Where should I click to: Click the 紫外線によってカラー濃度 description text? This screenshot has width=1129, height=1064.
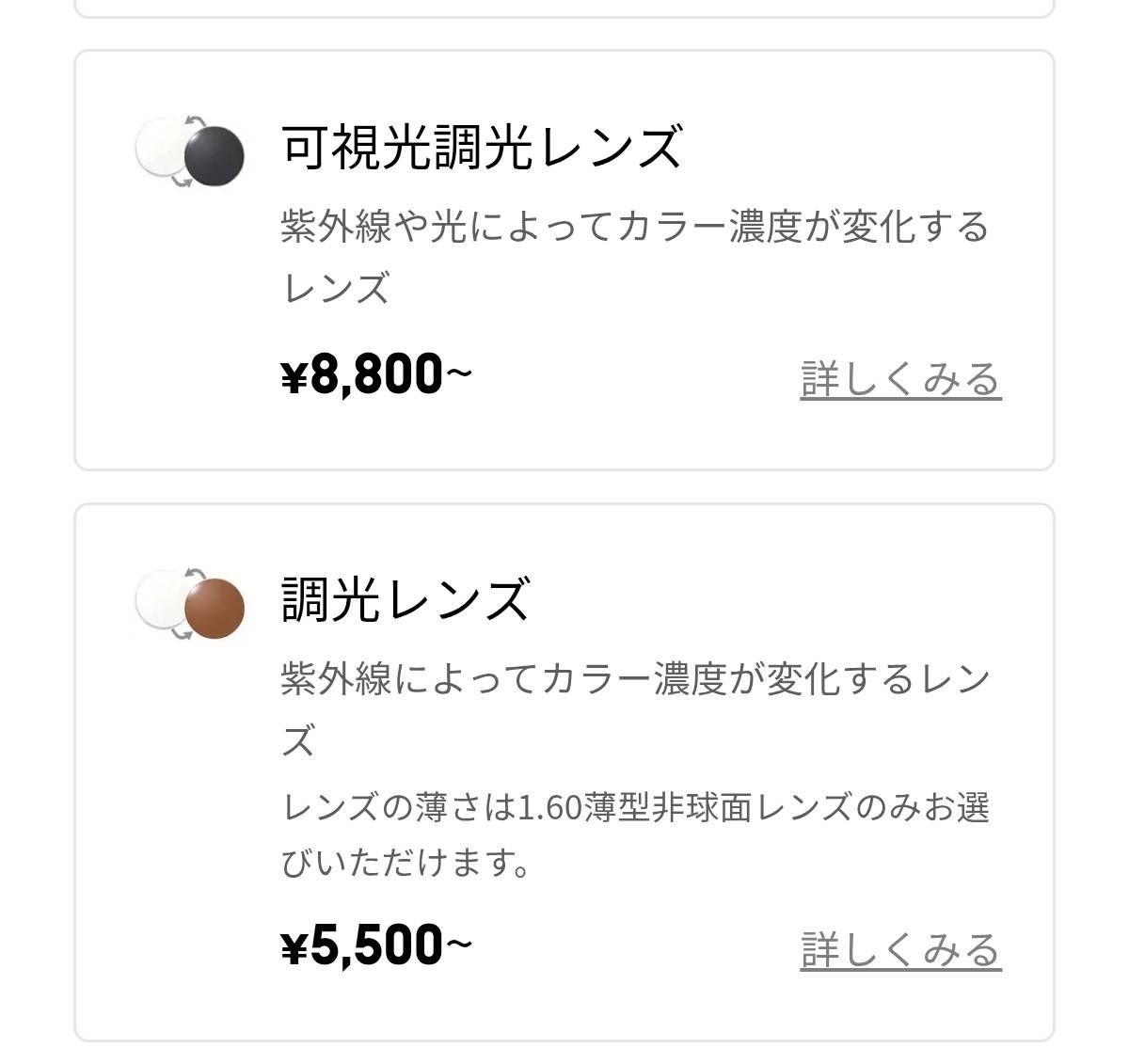635,678
